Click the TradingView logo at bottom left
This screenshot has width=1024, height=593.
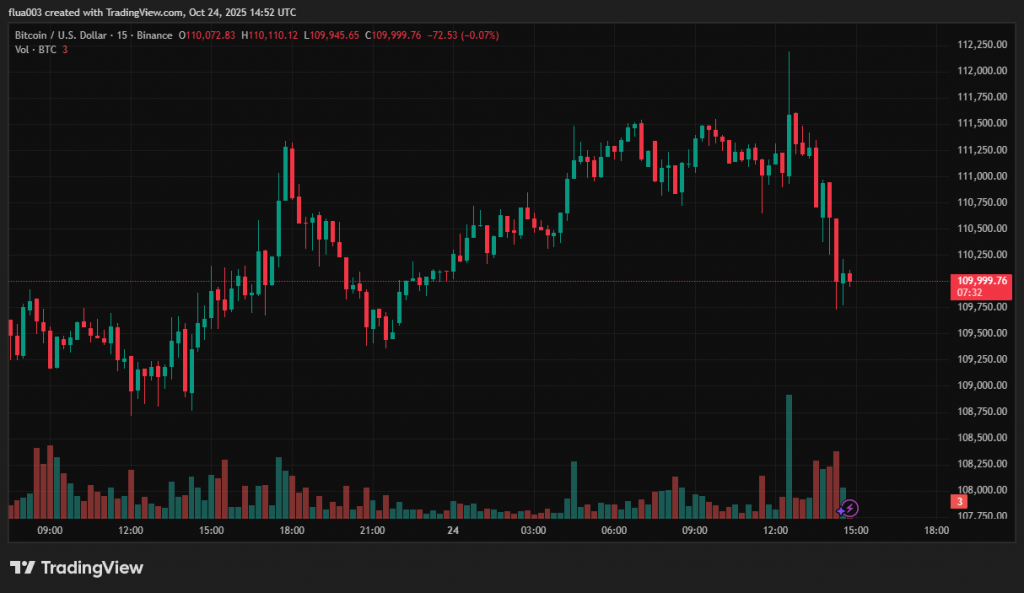pyautogui.click(x=77, y=568)
